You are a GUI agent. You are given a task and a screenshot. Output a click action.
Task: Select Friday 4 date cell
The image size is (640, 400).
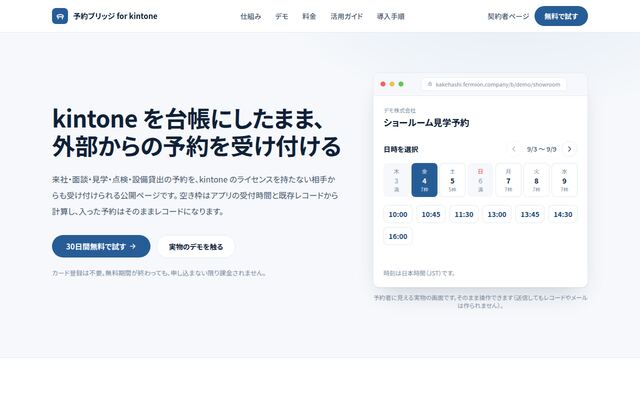(x=424, y=180)
